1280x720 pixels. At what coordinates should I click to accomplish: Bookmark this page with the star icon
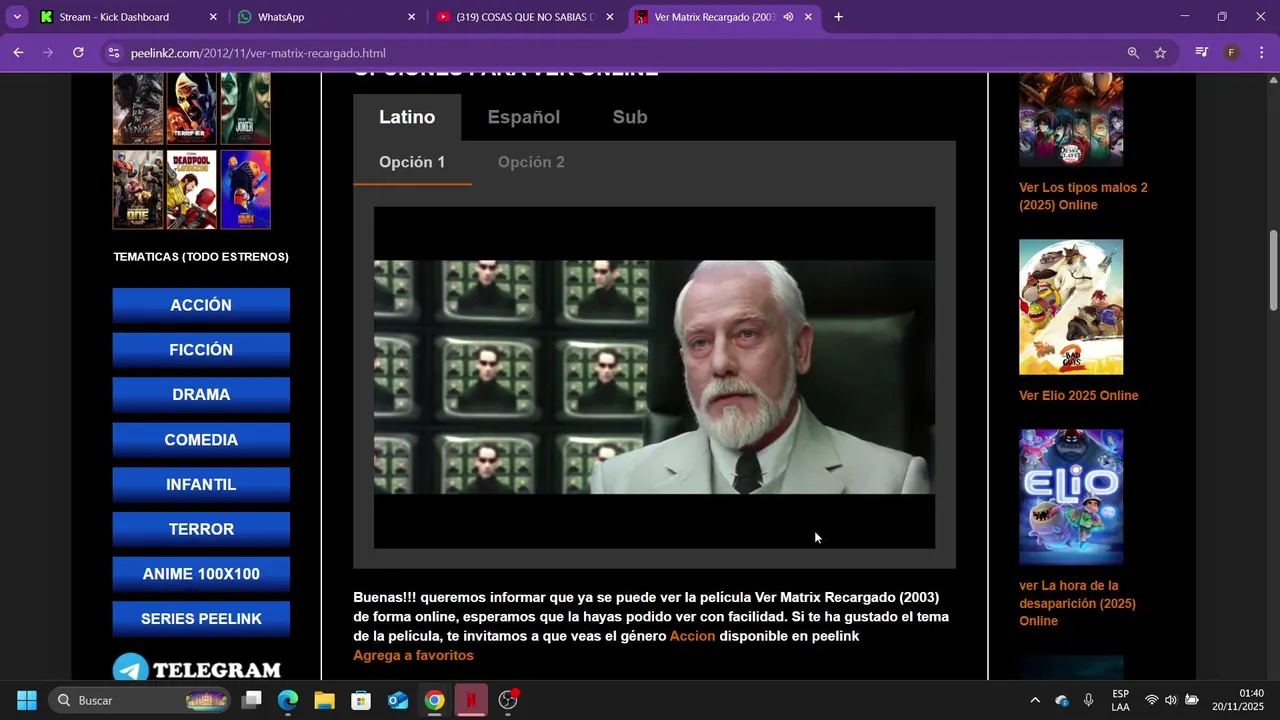(x=1160, y=53)
